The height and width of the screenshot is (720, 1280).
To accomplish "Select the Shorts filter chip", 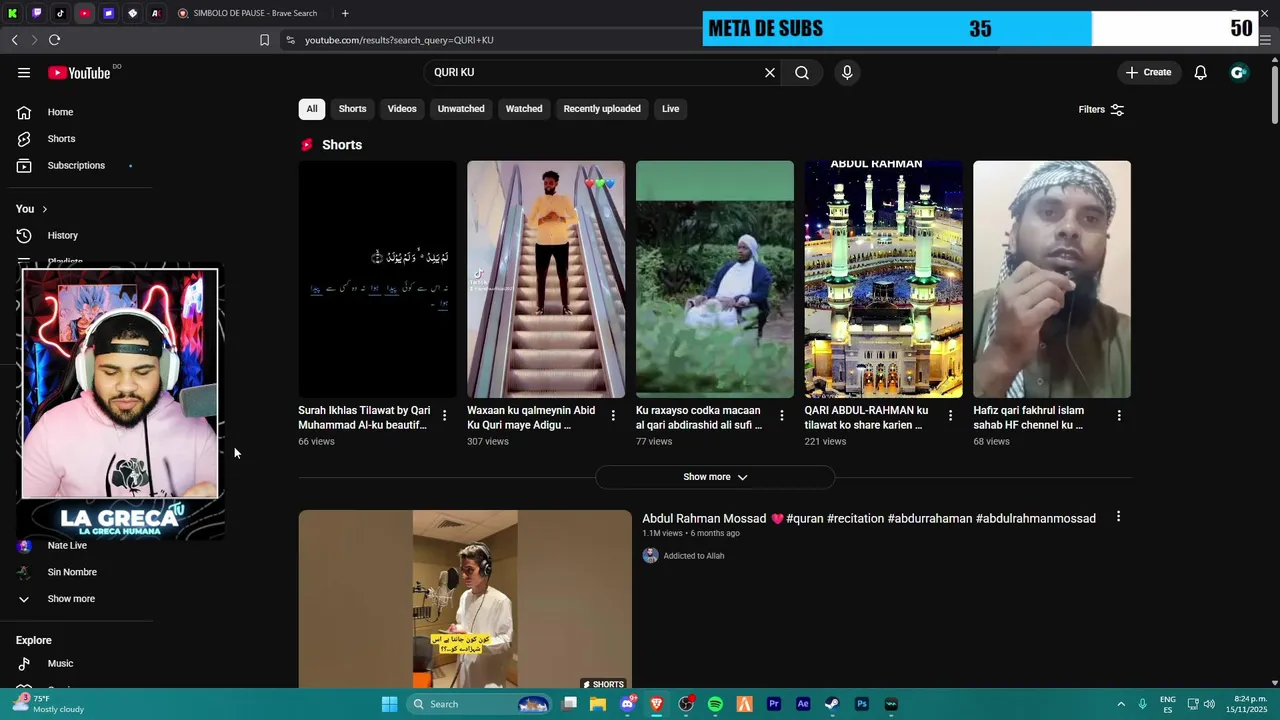I will [x=352, y=109].
